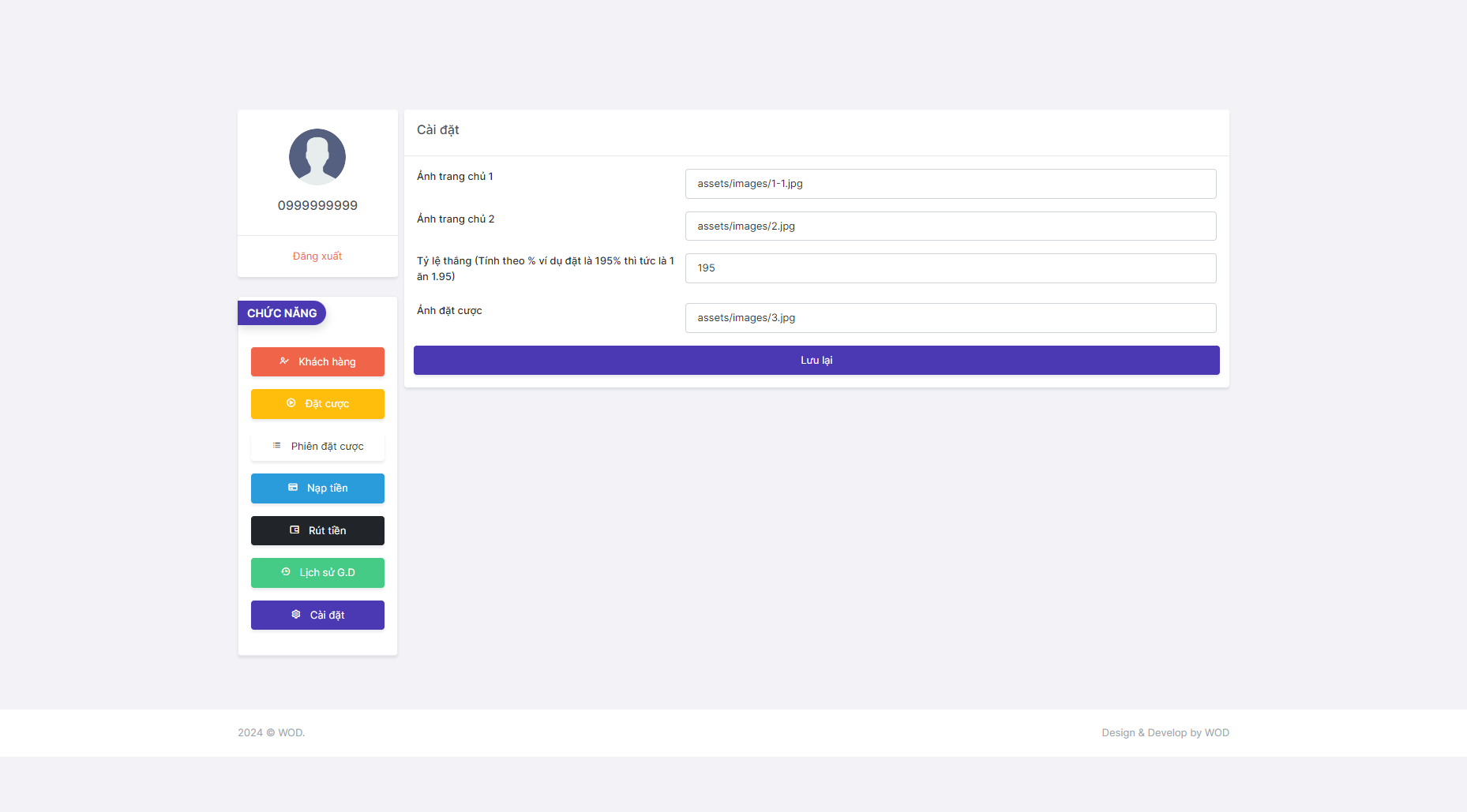
Task: Click the customer icon in Khách hàng button
Action: tap(284, 361)
